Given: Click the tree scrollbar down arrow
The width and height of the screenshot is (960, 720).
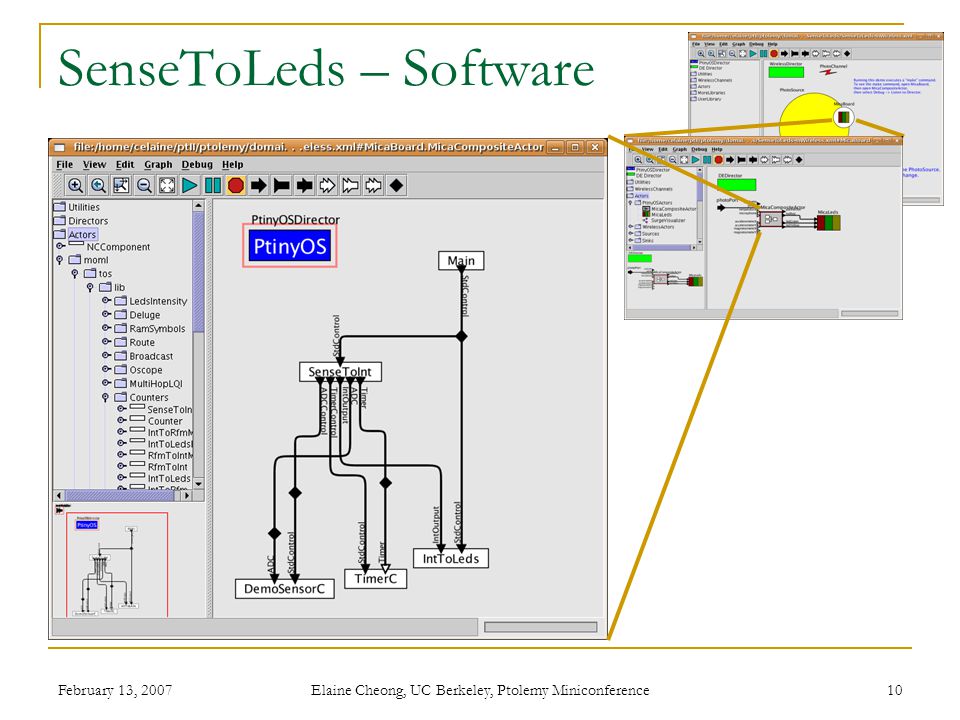Looking at the screenshot, I should (x=198, y=484).
